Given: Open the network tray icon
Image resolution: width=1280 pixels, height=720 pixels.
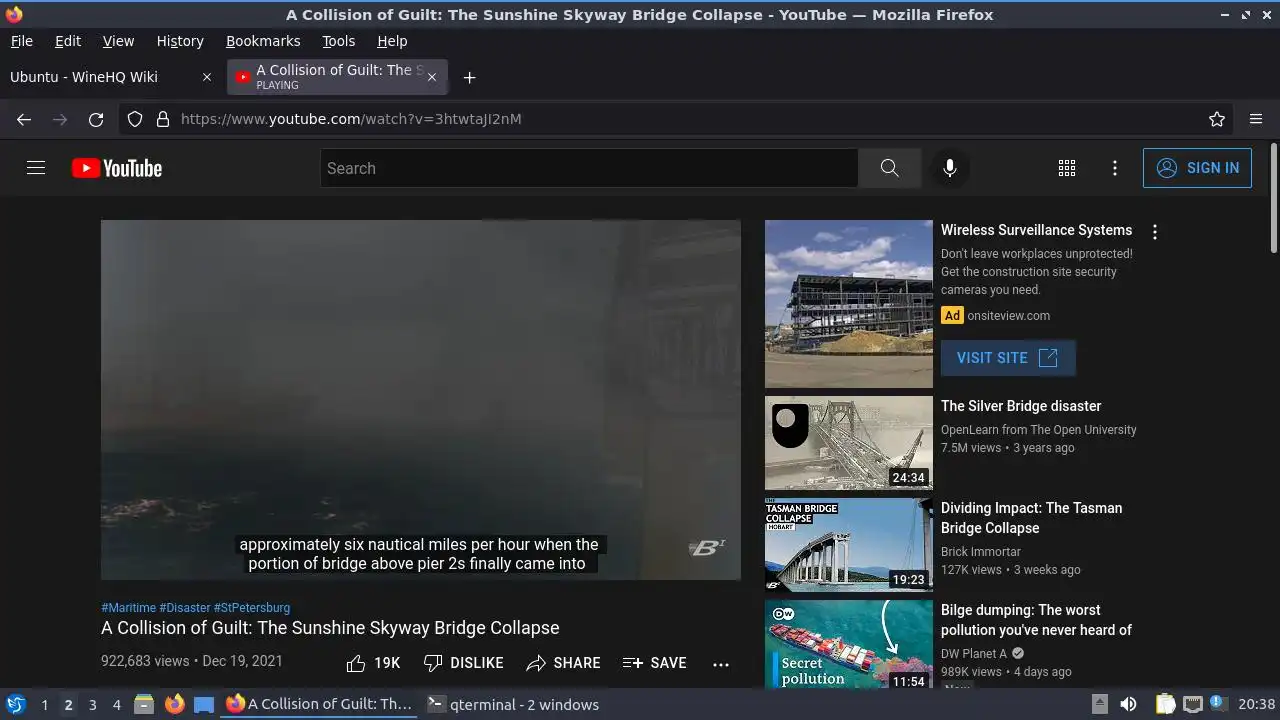Looking at the screenshot, I should (x=1193, y=704).
